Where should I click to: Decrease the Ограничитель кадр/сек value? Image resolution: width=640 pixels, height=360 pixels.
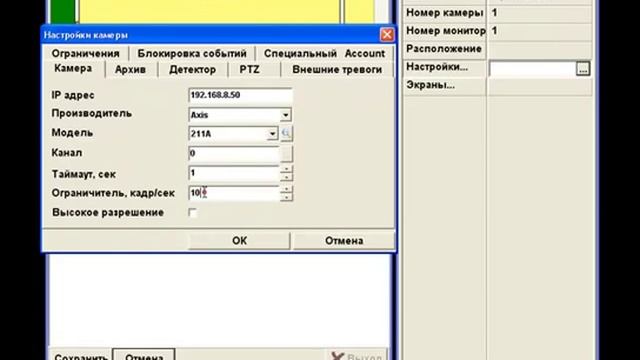click(x=287, y=197)
